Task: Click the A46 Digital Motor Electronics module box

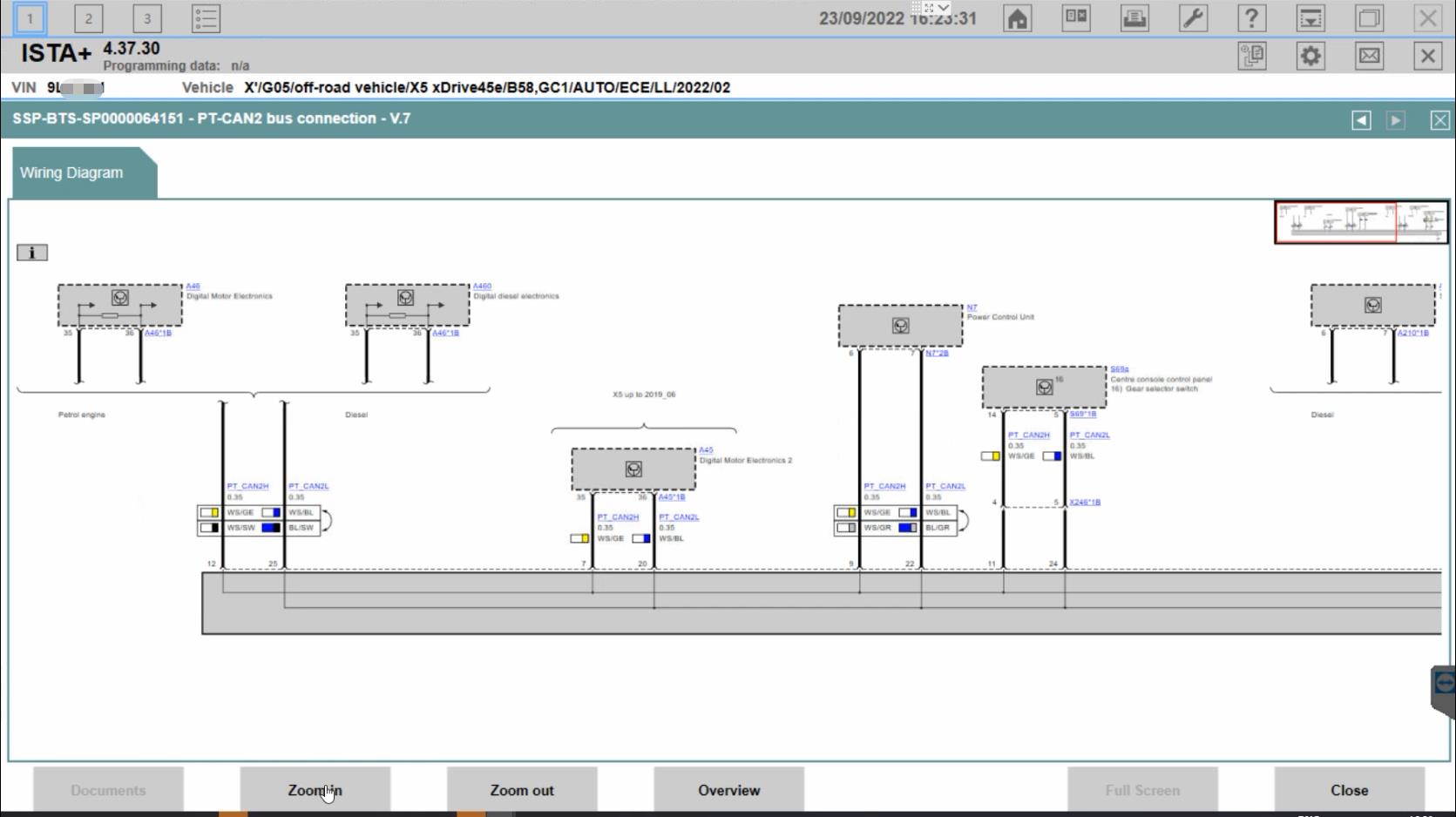Action: (x=120, y=306)
